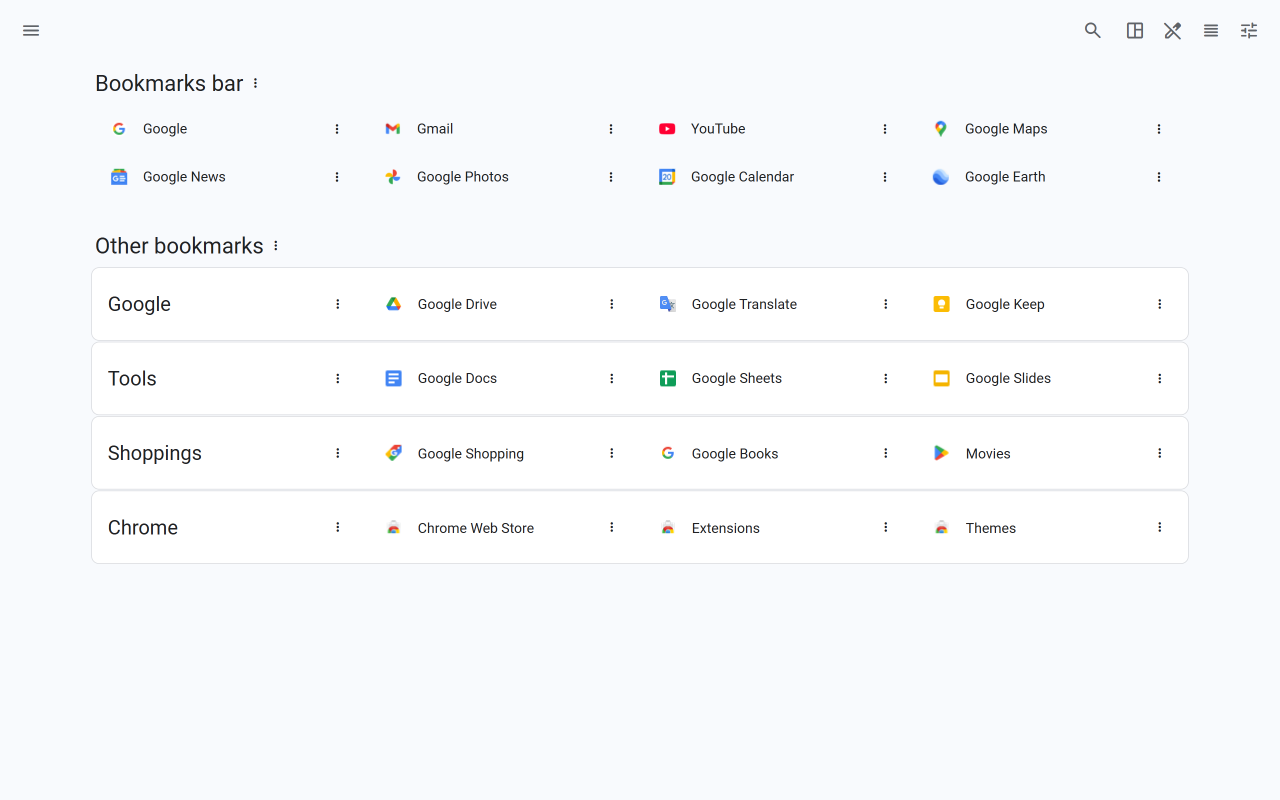The image size is (1280, 800).
Task: Click the Google Drive triangle icon
Action: pos(394,304)
